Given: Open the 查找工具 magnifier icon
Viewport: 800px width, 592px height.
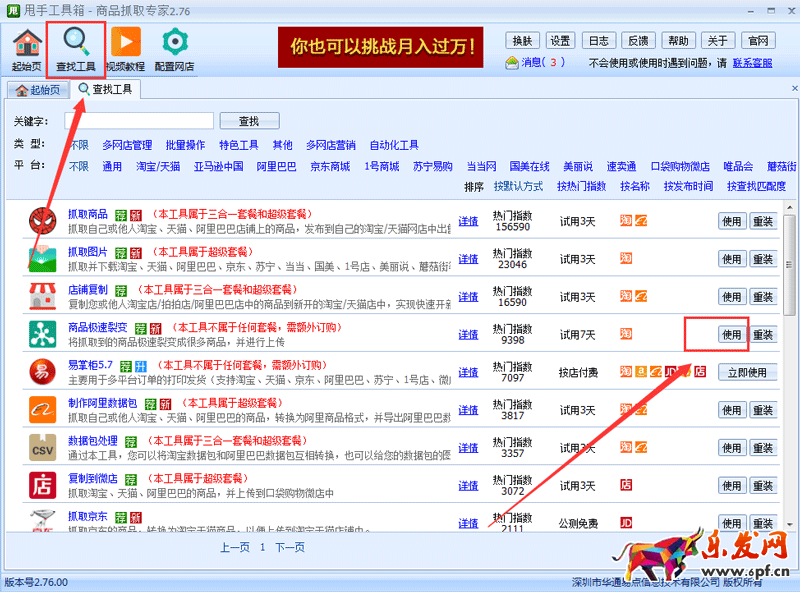Looking at the screenshot, I should point(76,42).
